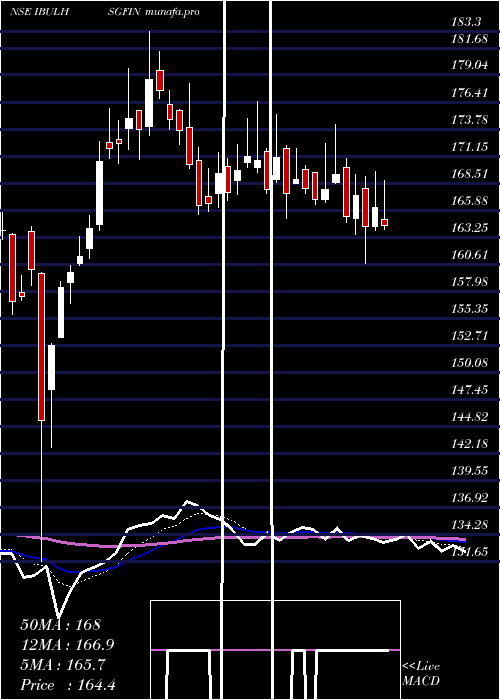Click the 150.08 price axis label
Viewport: 500px width, 700px height.
click(469, 362)
